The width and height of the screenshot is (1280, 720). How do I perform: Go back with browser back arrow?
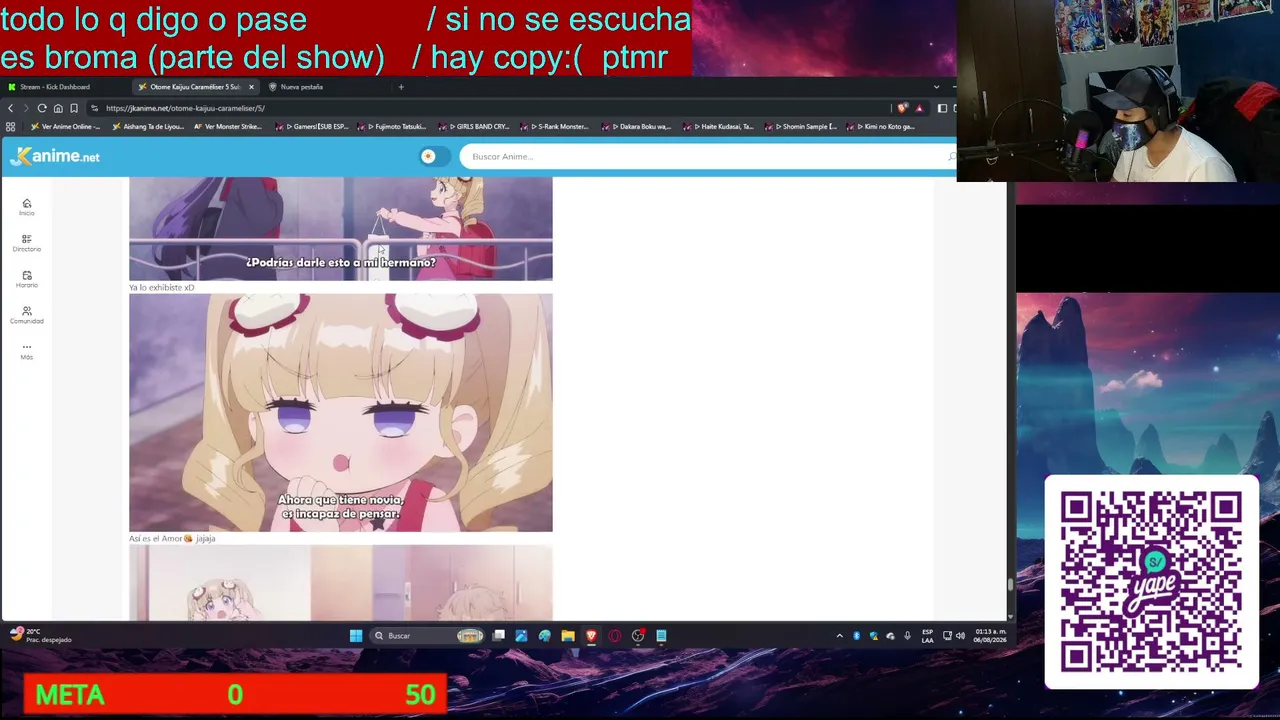[x=11, y=108]
